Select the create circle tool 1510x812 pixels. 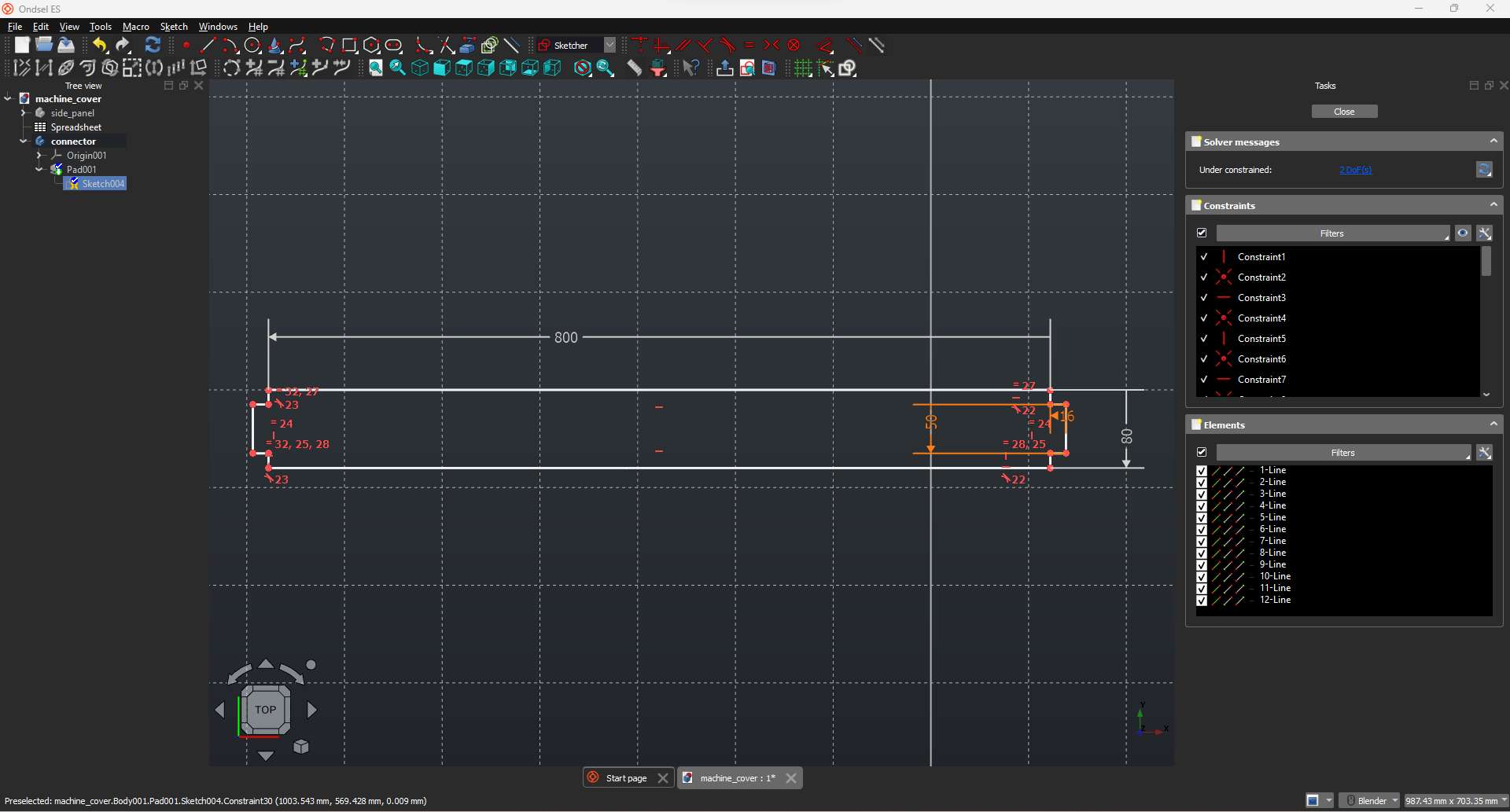click(x=253, y=46)
